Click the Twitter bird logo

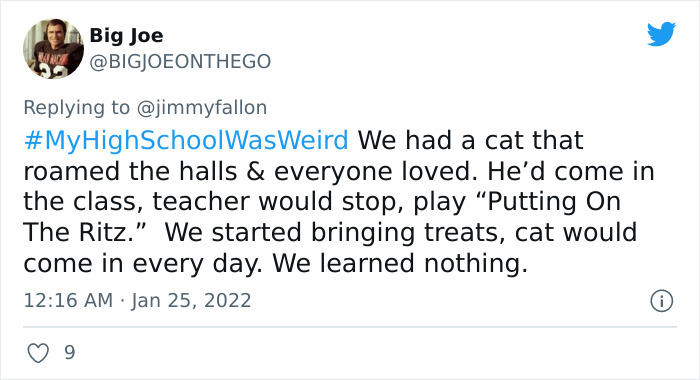coord(661,33)
